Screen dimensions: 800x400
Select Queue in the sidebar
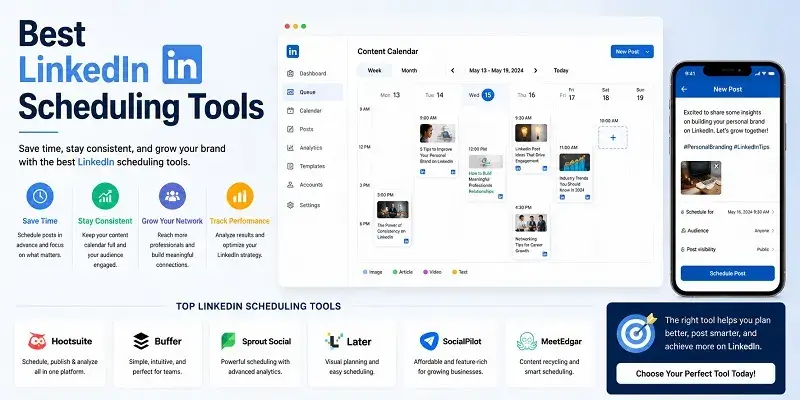click(312, 92)
